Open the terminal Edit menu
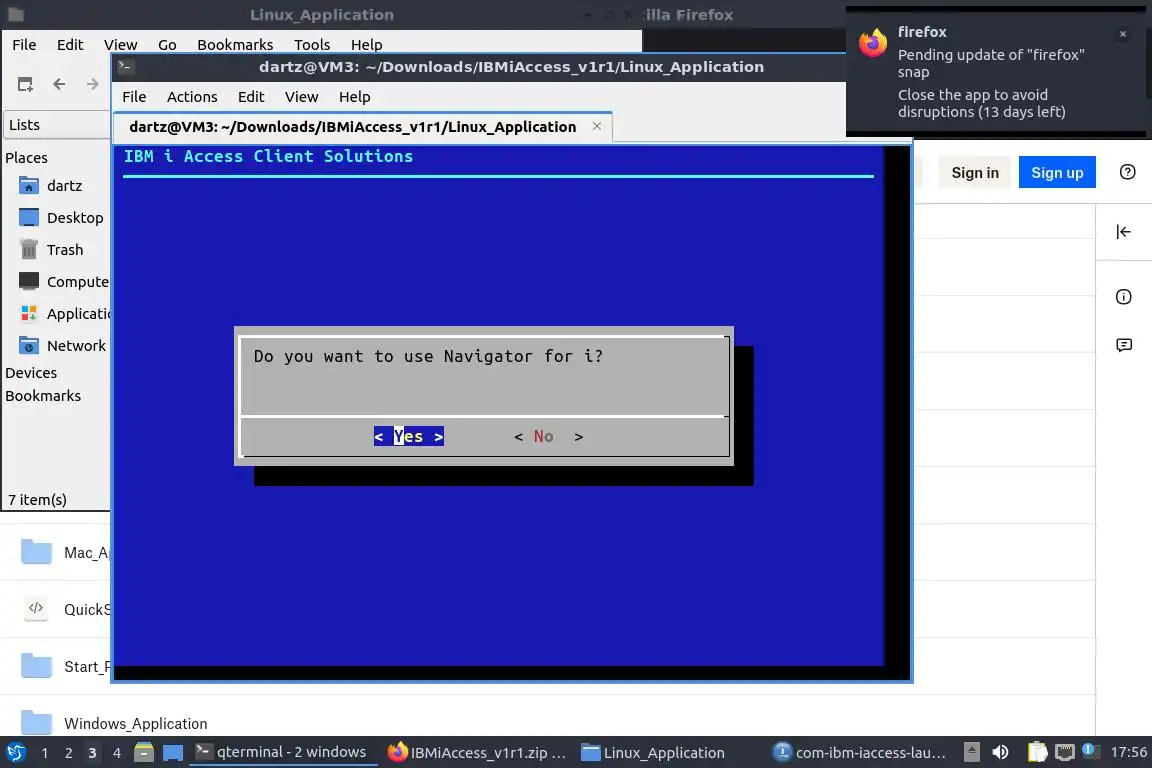Viewport: 1152px width, 768px height. pos(251,97)
